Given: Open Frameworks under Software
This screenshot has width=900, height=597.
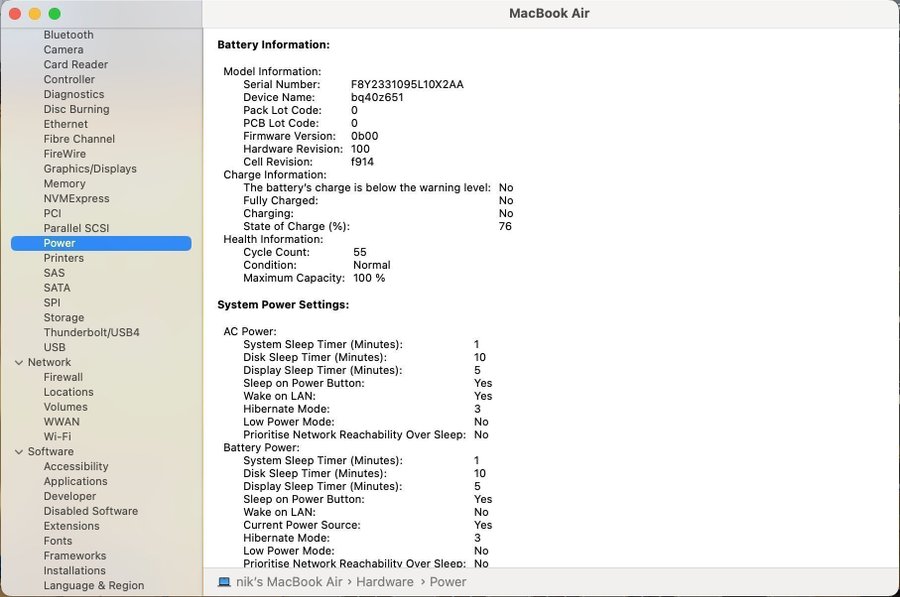Looking at the screenshot, I should [75, 556].
